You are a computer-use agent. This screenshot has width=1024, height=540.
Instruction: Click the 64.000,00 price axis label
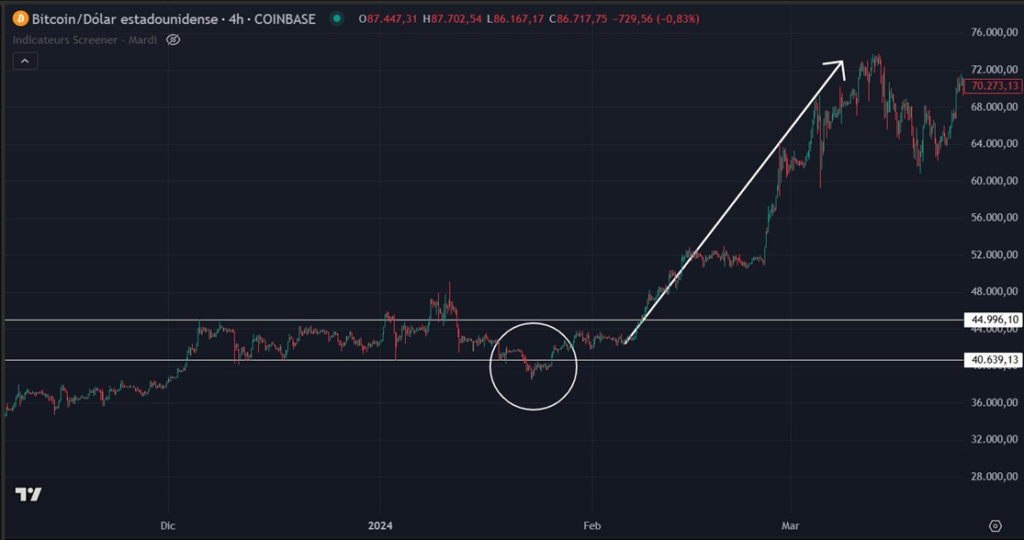click(x=994, y=143)
